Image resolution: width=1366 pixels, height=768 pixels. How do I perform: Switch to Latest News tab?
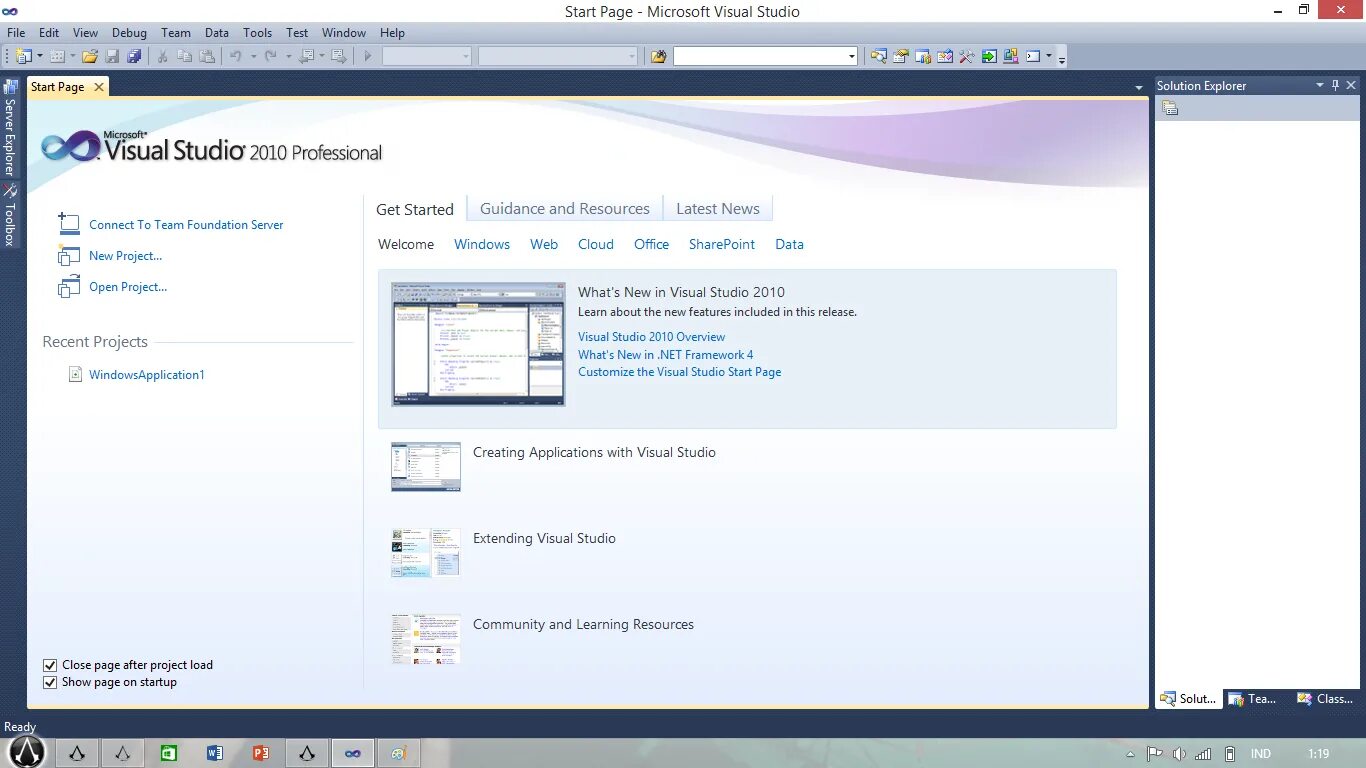[718, 209]
